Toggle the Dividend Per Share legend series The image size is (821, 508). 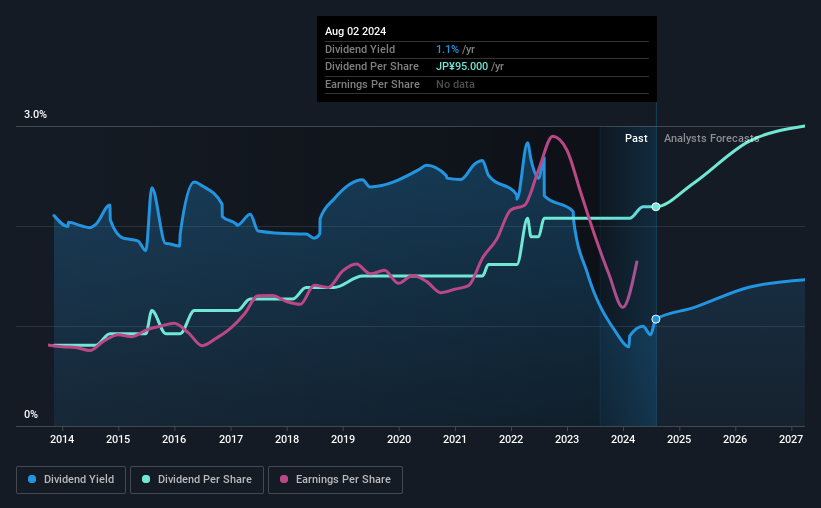203,480
